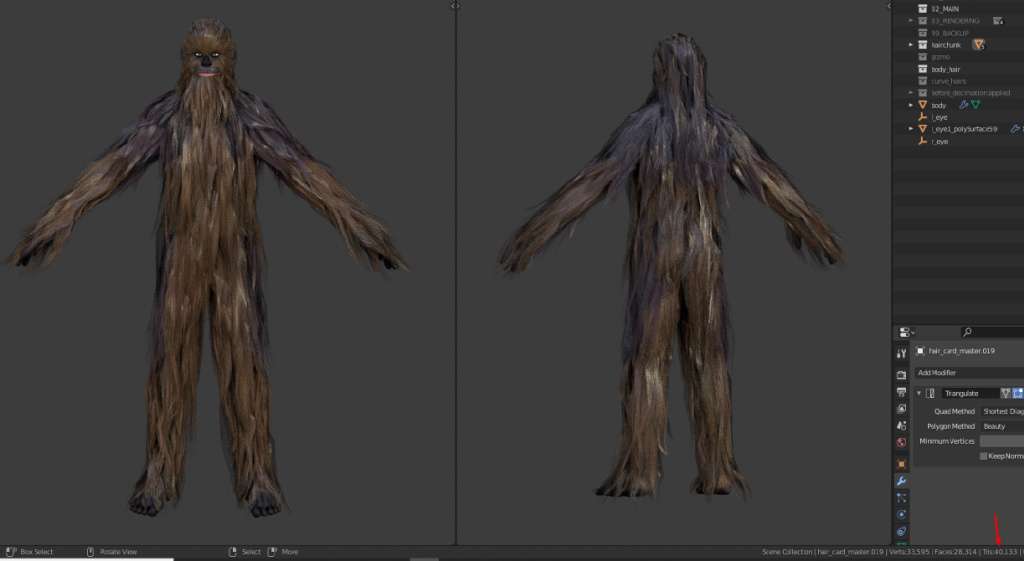
Task: Expand the haircrunk collection
Action: [x=911, y=44]
